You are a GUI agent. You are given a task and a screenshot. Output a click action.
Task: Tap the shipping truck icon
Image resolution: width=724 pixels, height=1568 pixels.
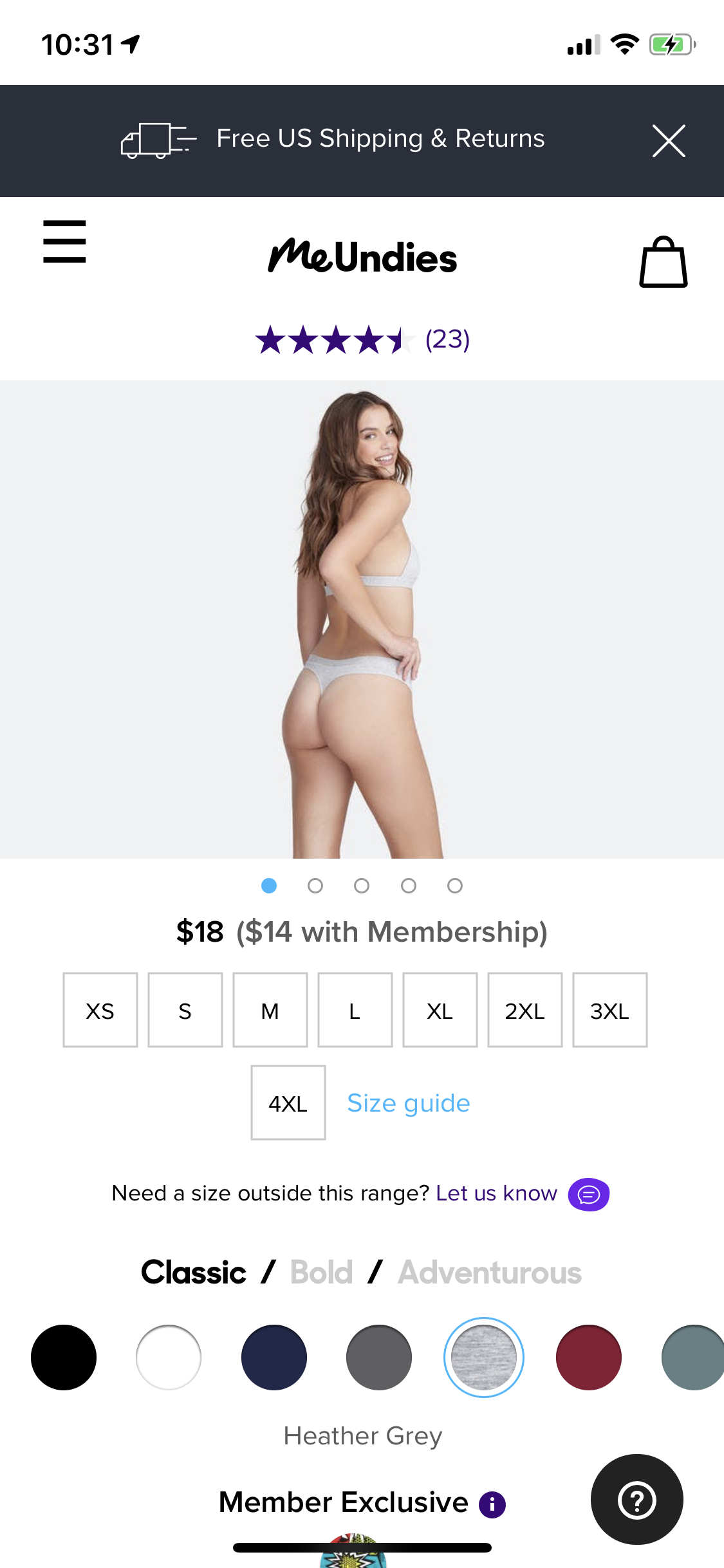[x=158, y=140]
